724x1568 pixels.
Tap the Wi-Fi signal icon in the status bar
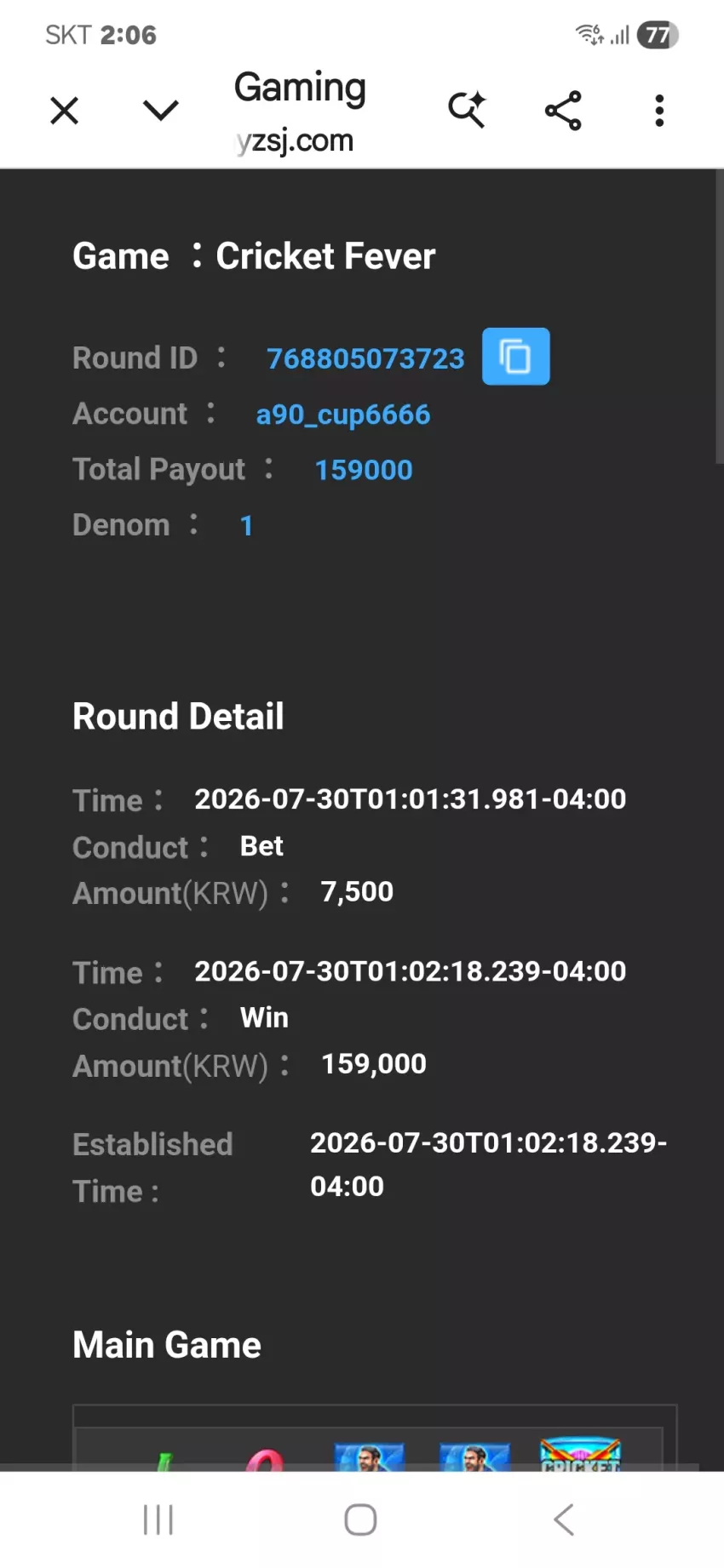tap(589, 35)
